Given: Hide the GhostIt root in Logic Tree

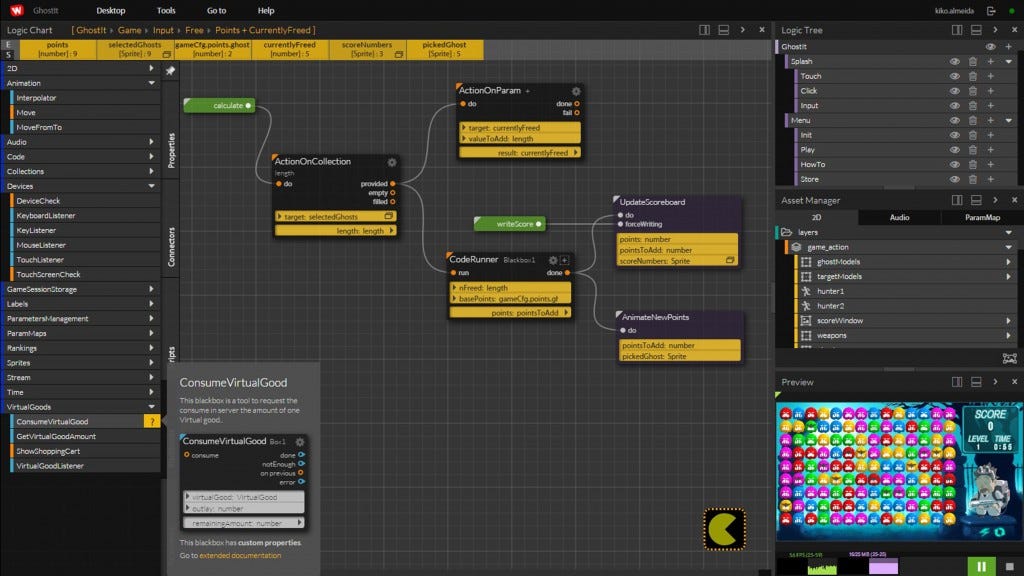Looking at the screenshot, I should (990, 47).
